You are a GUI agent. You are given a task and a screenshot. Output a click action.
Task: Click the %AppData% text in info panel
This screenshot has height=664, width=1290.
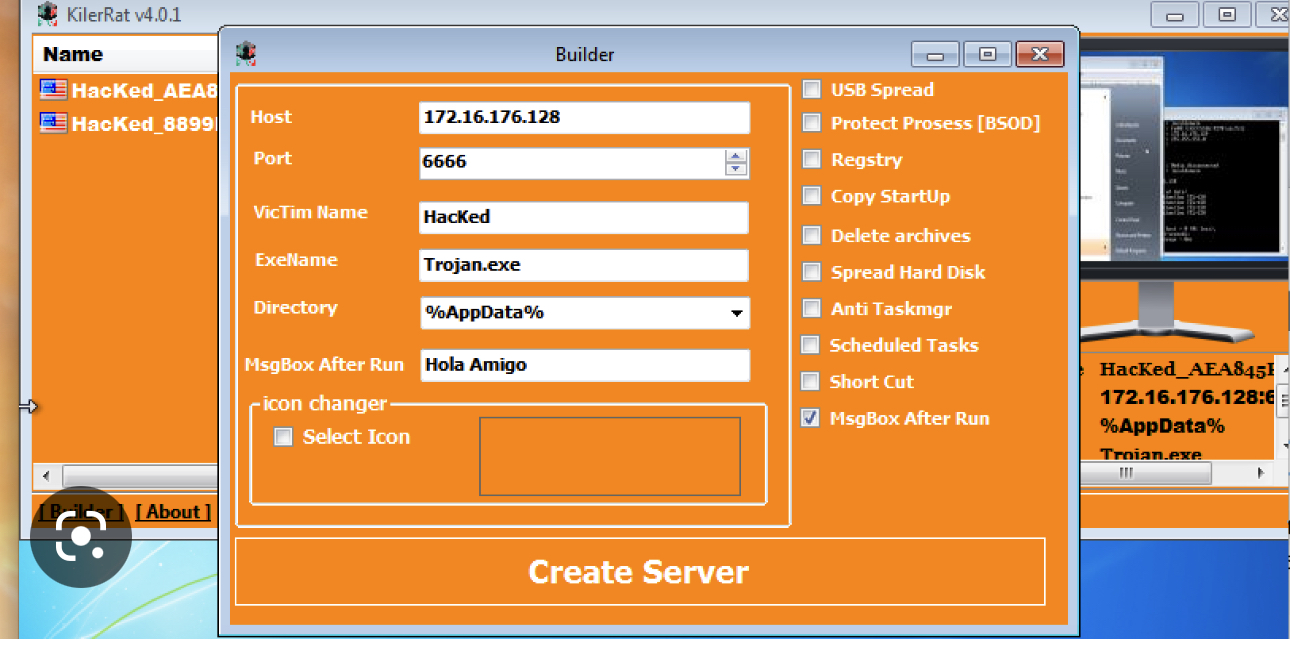point(1163,426)
